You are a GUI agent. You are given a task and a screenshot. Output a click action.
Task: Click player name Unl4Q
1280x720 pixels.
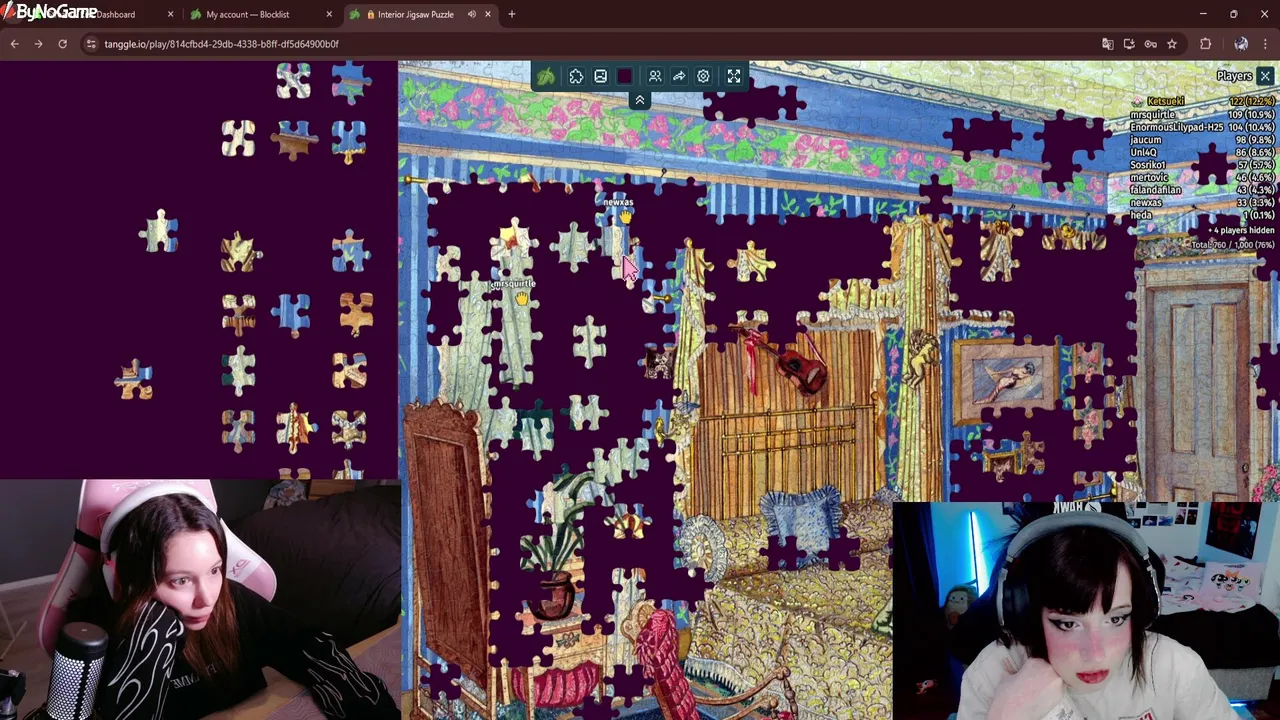pos(1143,152)
